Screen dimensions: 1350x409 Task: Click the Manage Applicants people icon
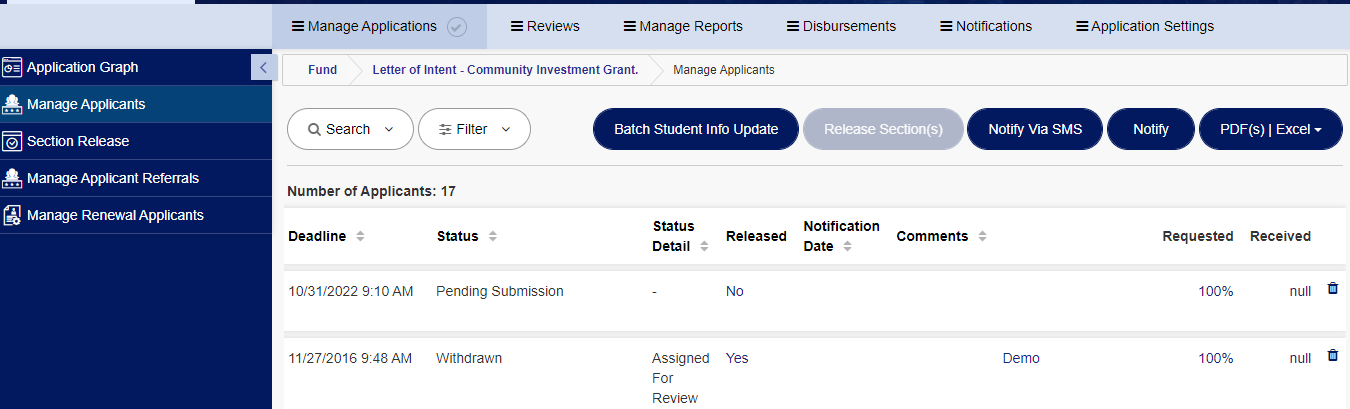coord(12,104)
